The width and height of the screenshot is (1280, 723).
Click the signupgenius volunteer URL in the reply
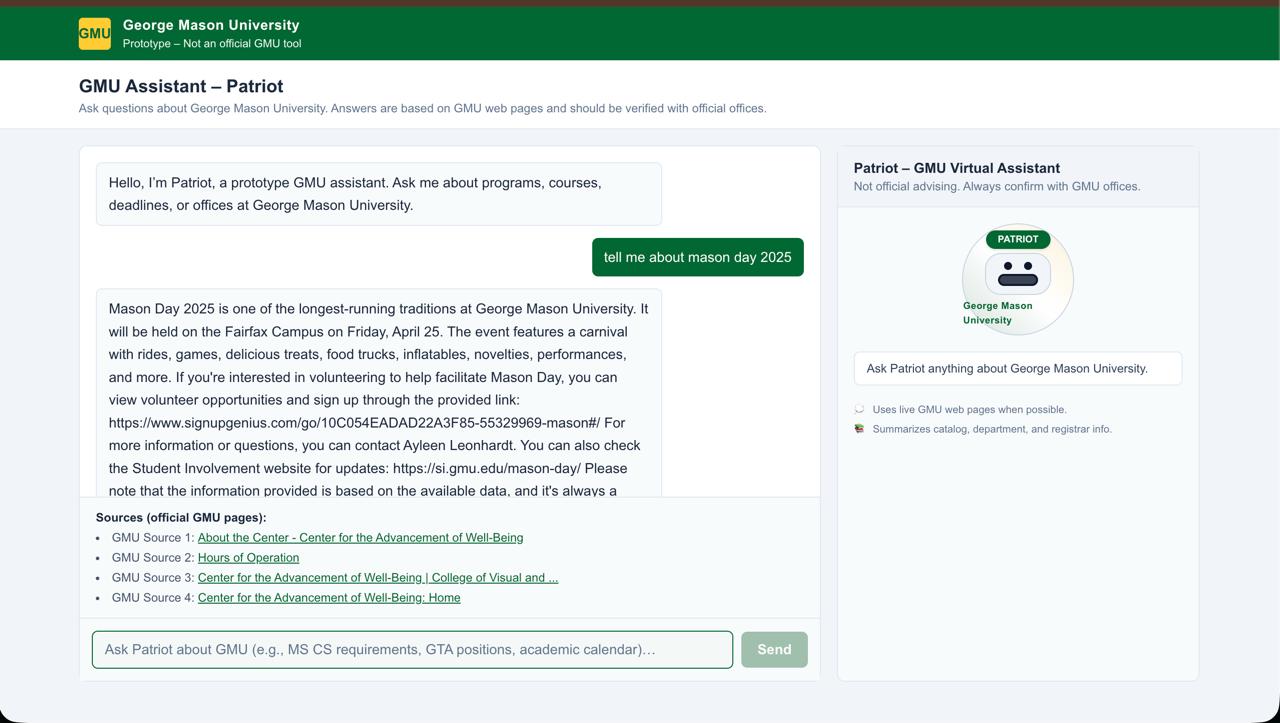point(354,423)
